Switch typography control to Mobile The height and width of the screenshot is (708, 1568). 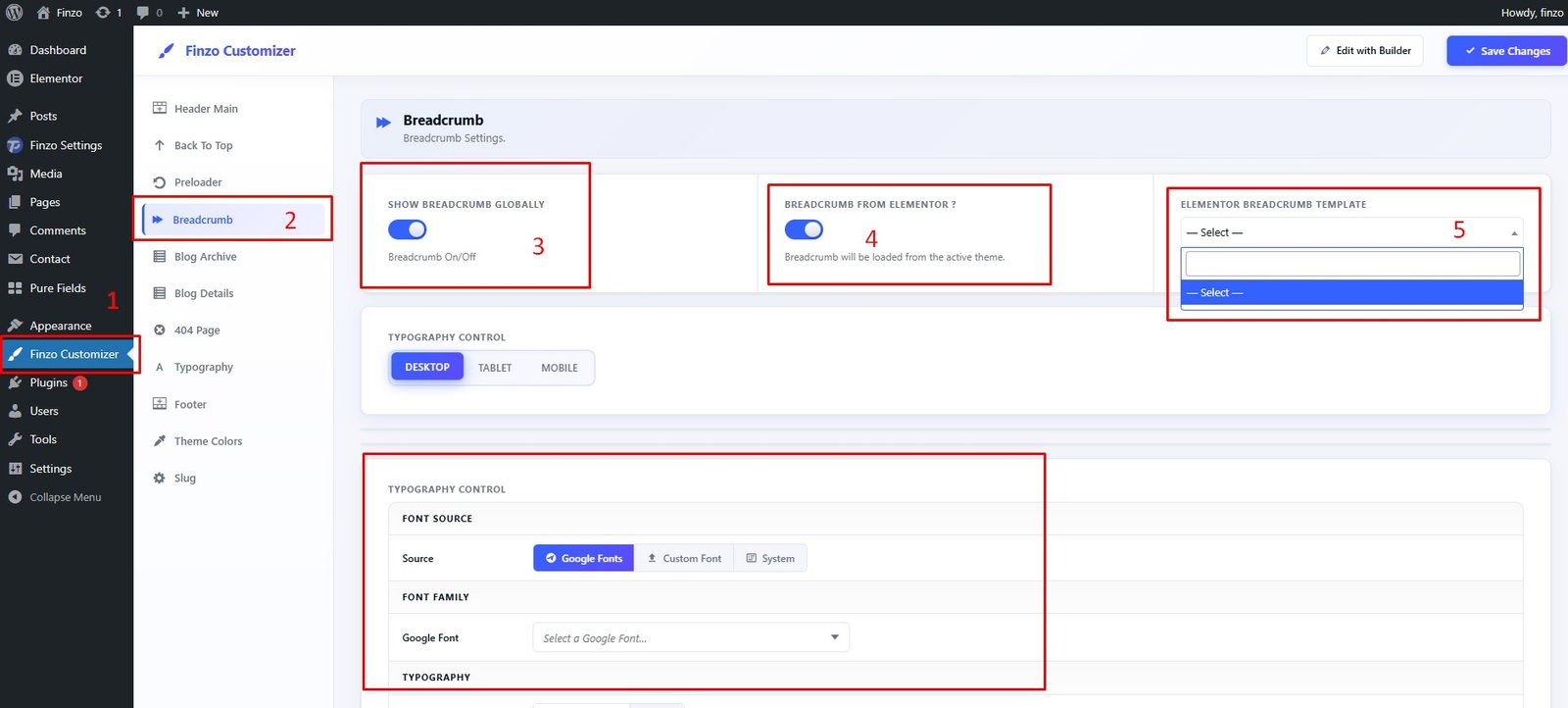[x=560, y=368]
